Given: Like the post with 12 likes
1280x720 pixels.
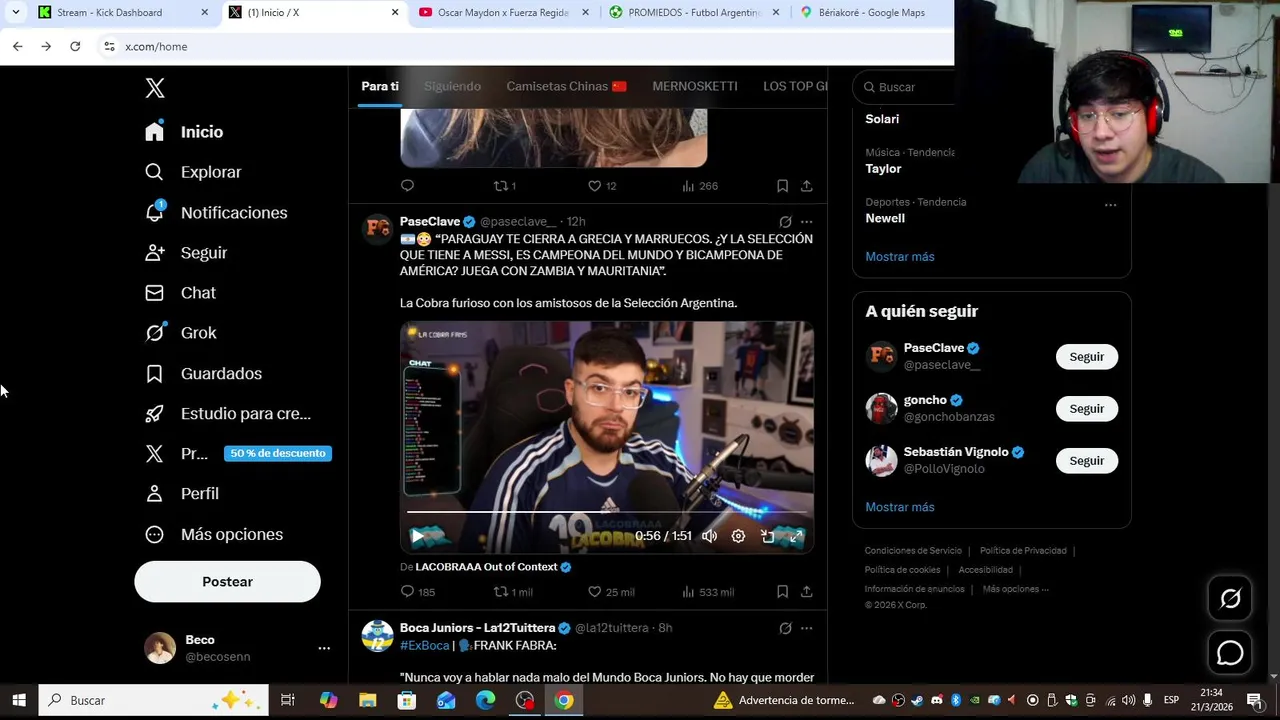Looking at the screenshot, I should (601, 186).
